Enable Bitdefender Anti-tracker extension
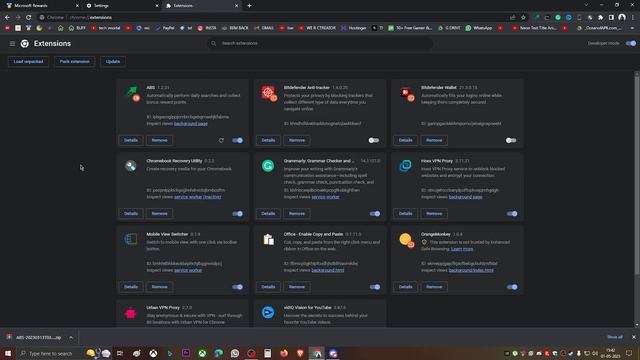 pyautogui.click(x=374, y=140)
